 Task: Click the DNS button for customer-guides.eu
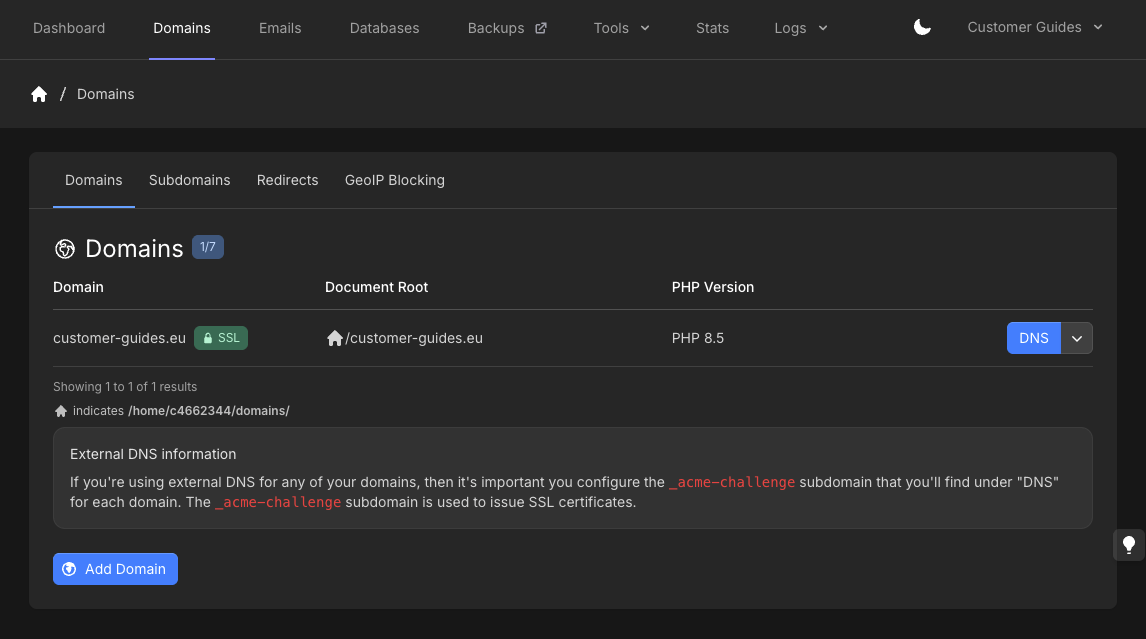(x=1033, y=338)
